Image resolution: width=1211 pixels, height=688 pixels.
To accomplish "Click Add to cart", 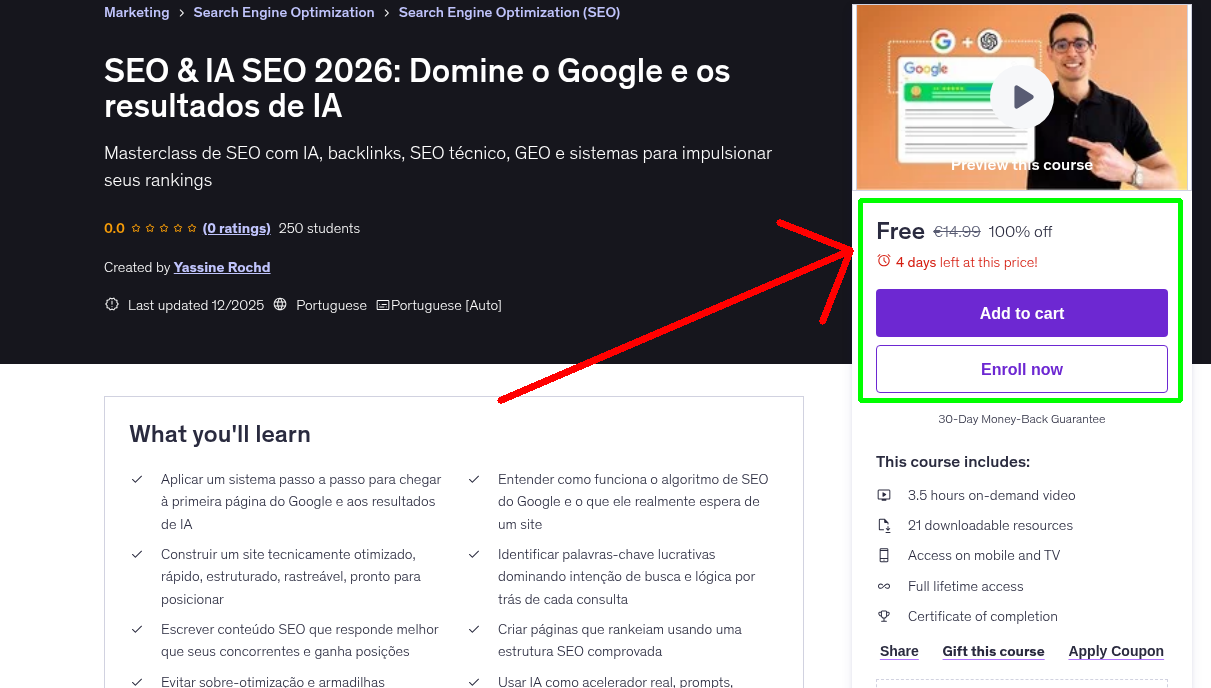I will (1021, 313).
